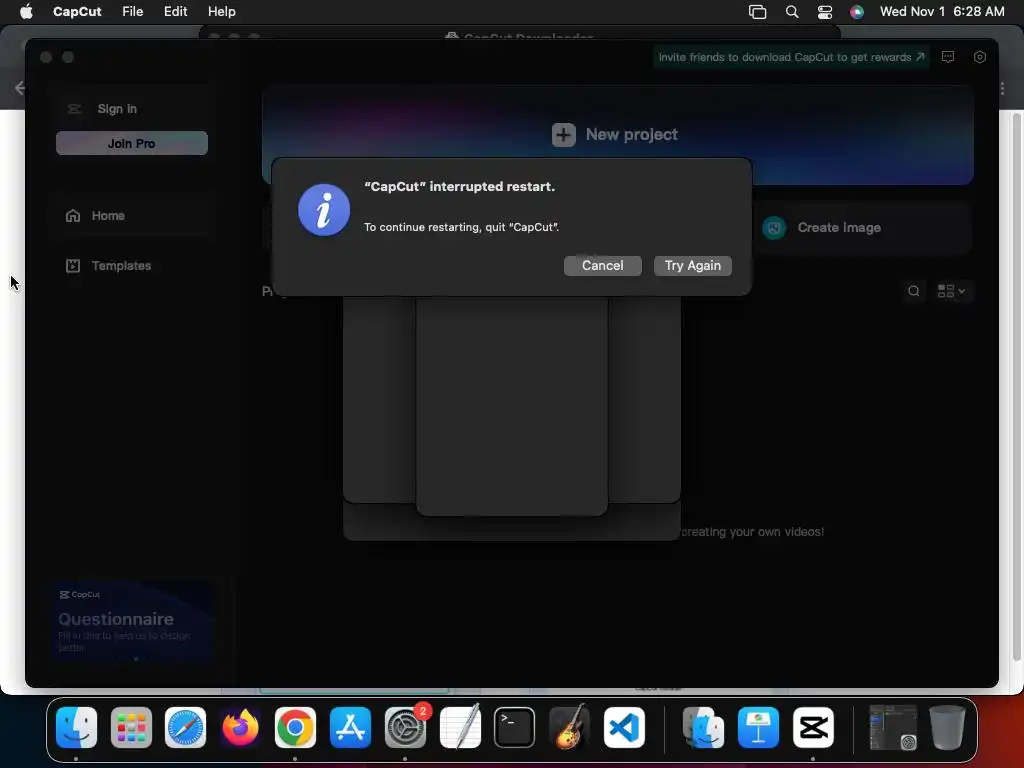Click the Stage Manager windows icon in menu bar
This screenshot has height=768, width=1024.
tap(757, 12)
